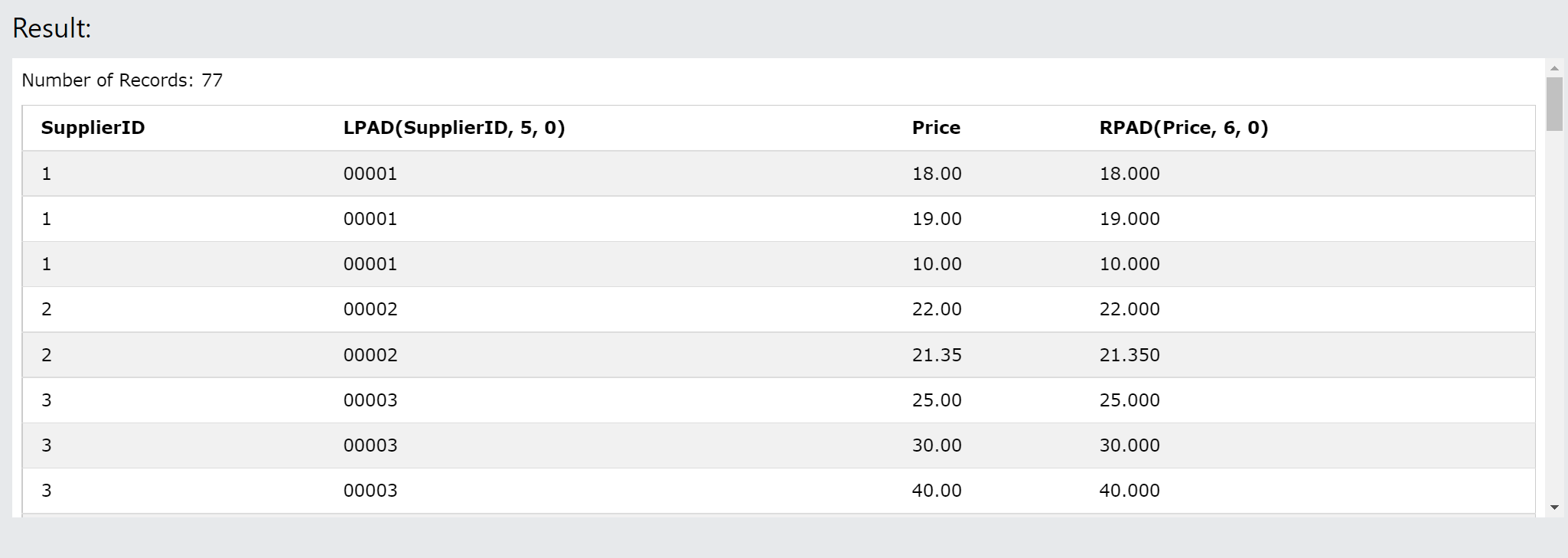Screen dimensions: 1568x558
Task: Click the Number of Records: 77 text
Action: 122,80
